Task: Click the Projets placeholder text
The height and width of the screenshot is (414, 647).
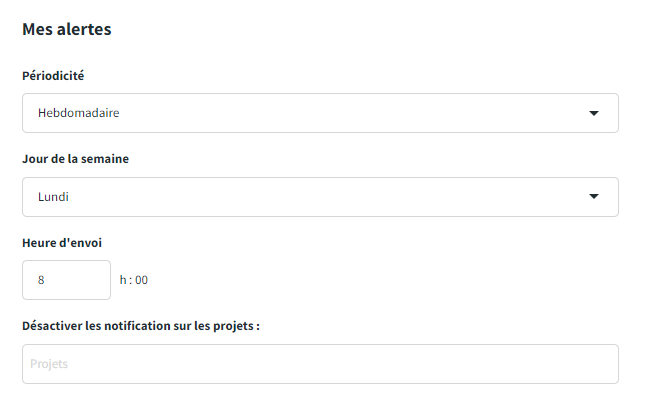Action: (x=49, y=364)
